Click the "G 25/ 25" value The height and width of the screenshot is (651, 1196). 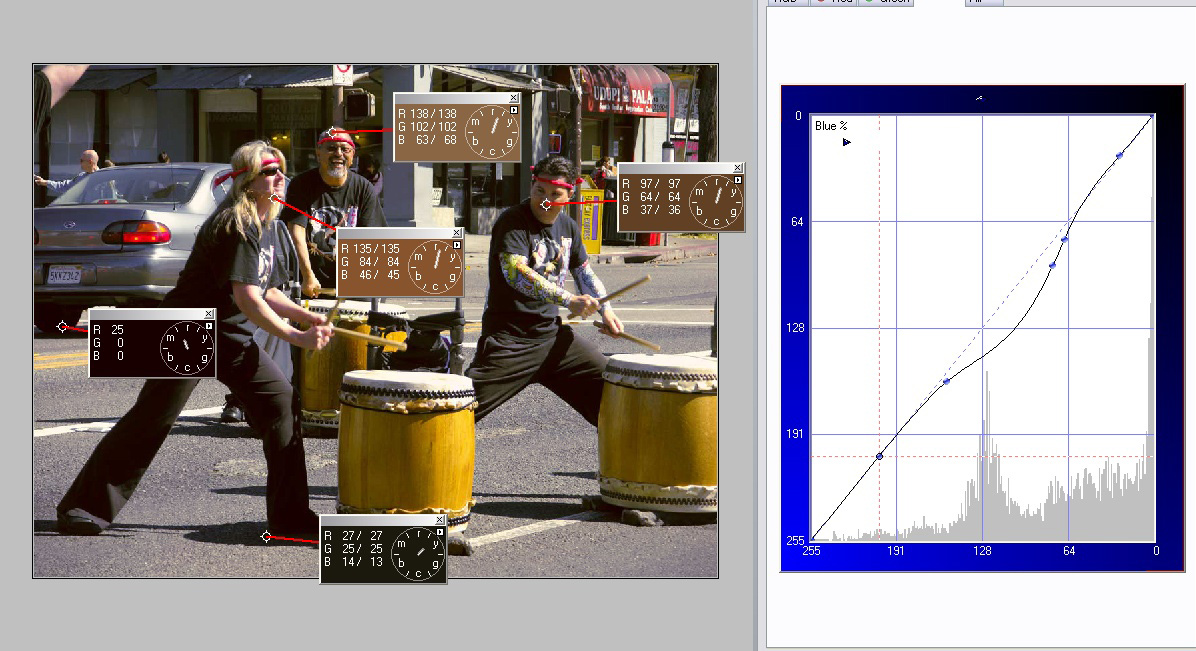coord(353,549)
